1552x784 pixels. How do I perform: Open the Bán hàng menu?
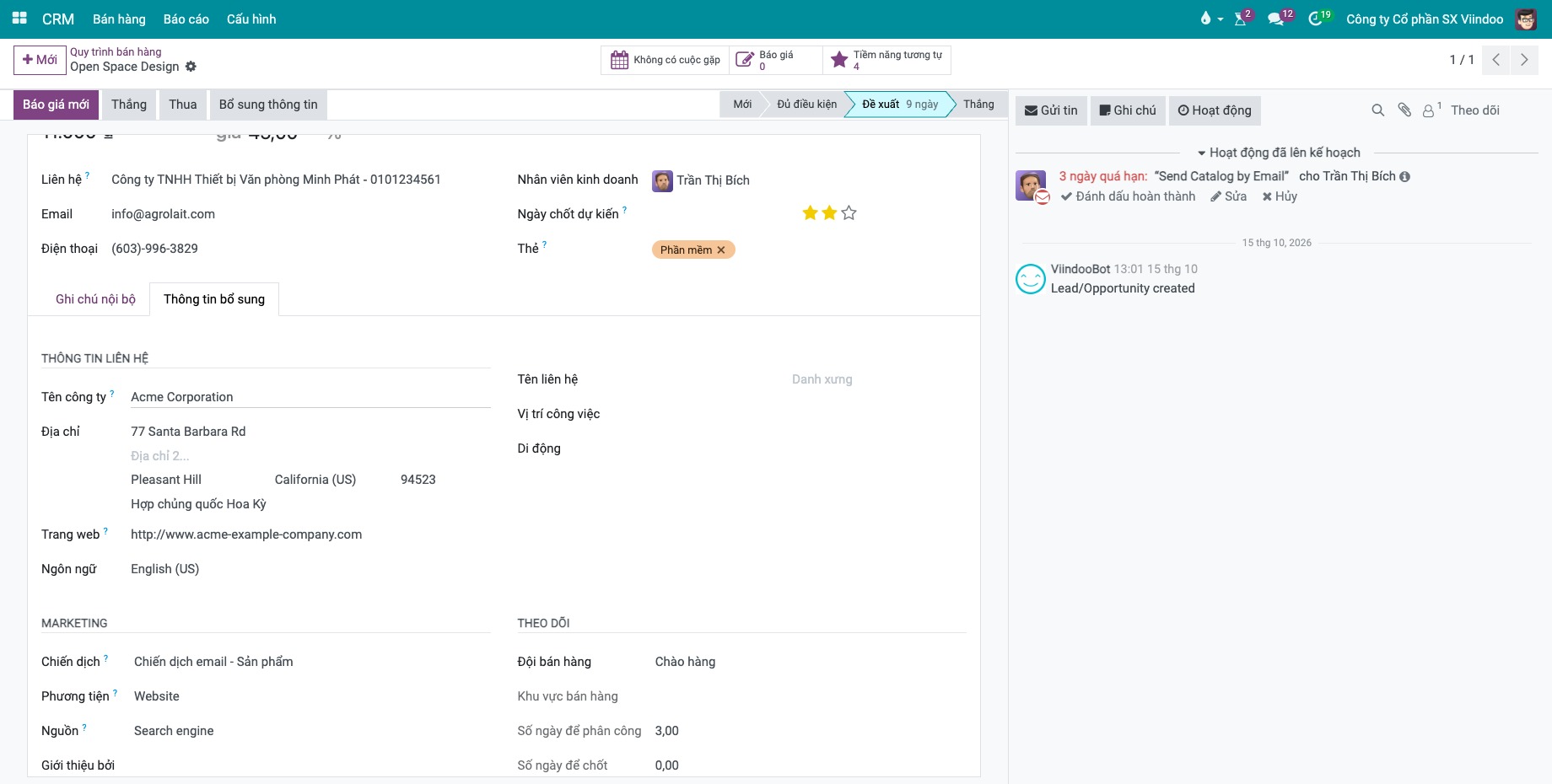coord(119,19)
